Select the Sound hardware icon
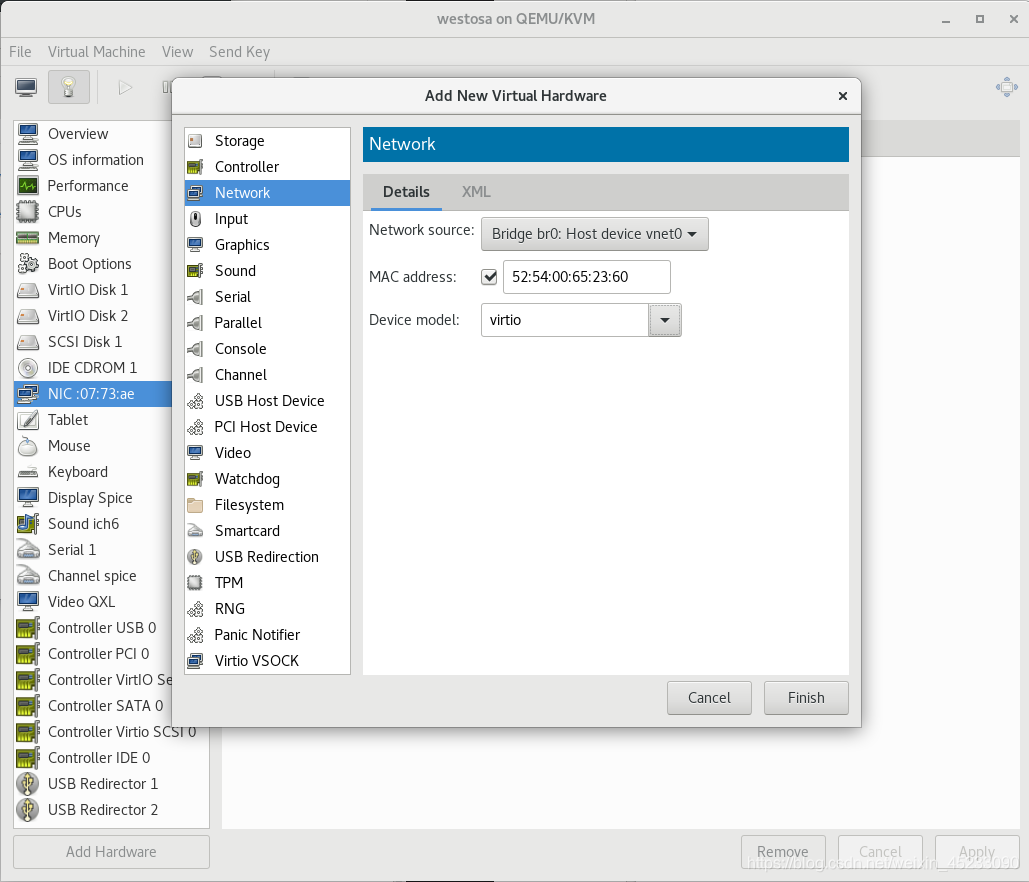Viewport: 1029px width, 882px height. tap(195, 271)
